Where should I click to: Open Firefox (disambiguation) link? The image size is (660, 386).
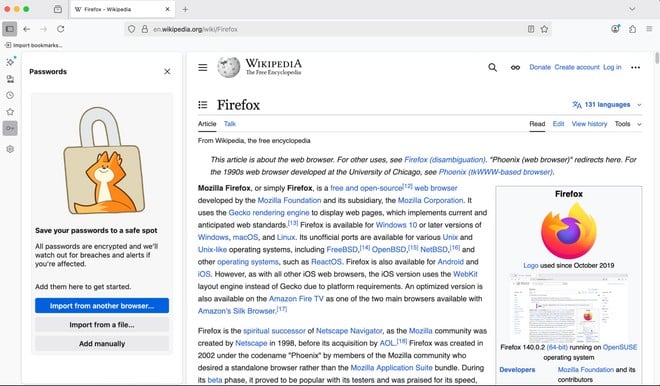pos(444,160)
